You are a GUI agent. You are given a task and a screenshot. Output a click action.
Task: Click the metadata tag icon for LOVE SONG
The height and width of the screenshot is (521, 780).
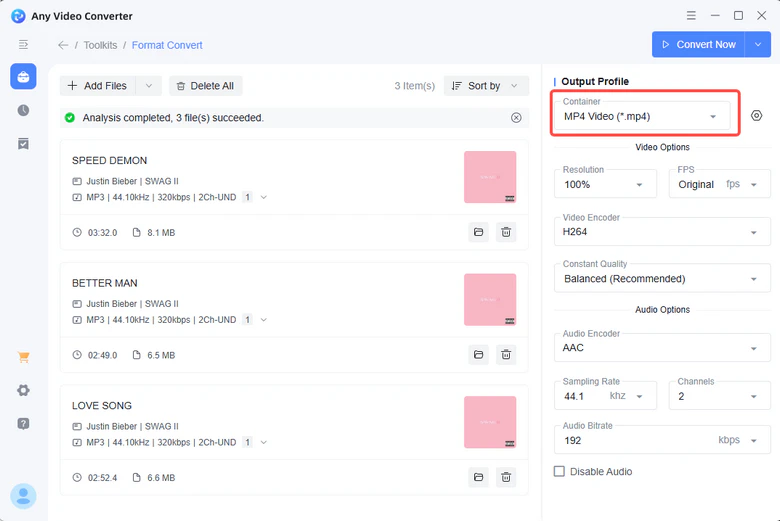click(77, 426)
